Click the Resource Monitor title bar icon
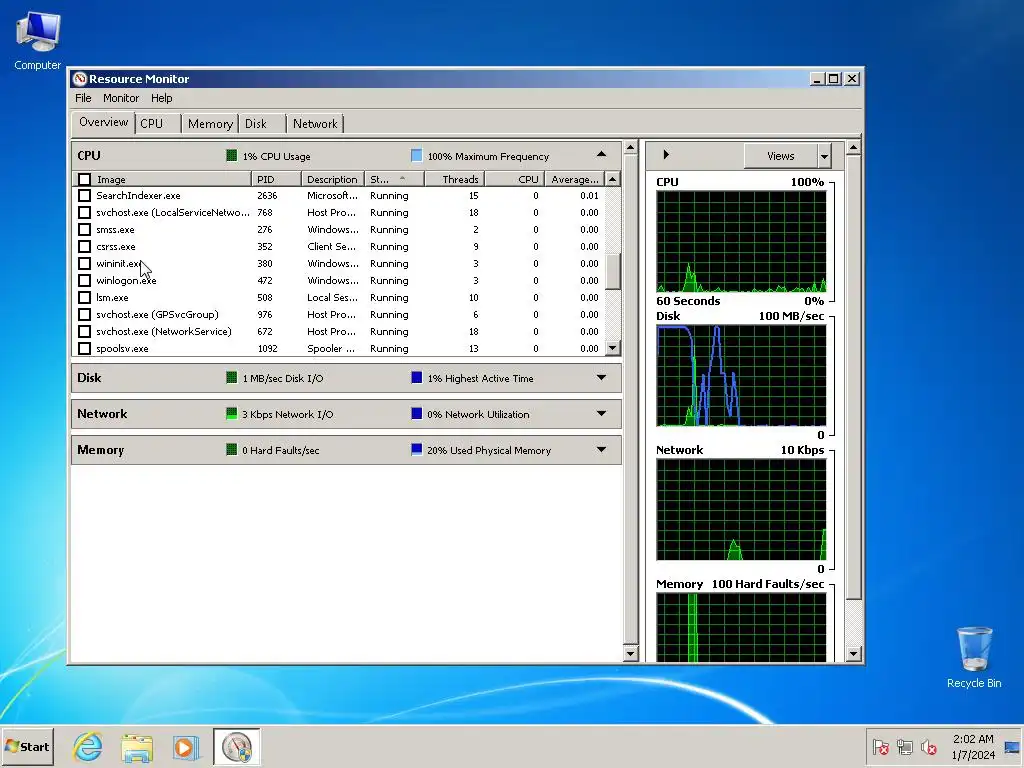1024x768 pixels. click(80, 79)
